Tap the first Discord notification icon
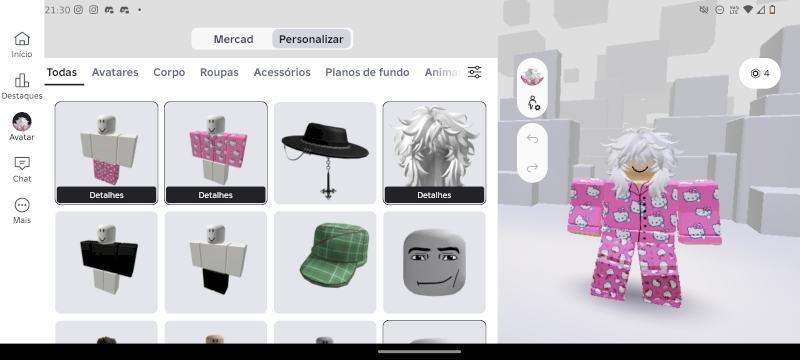 click(x=109, y=10)
